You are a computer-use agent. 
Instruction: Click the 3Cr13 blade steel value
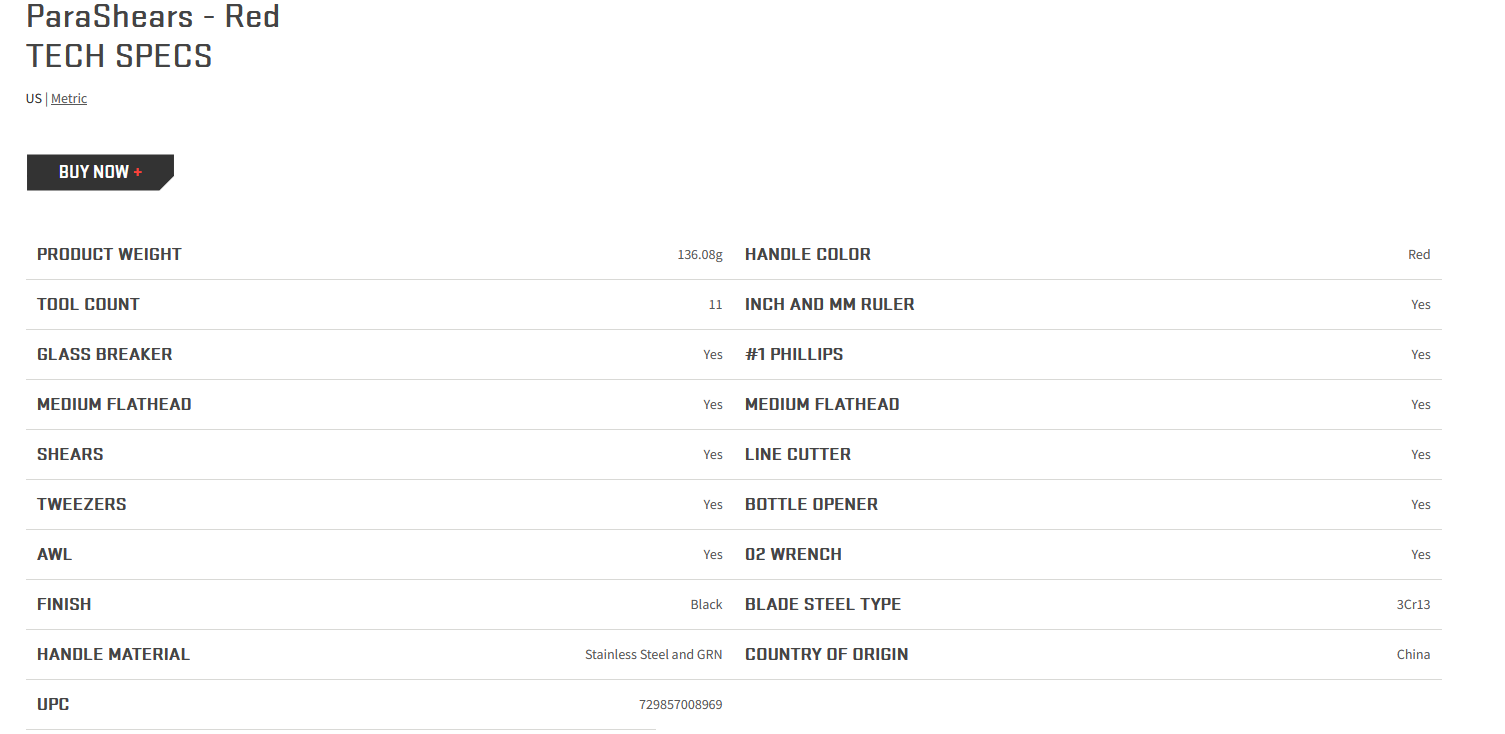click(x=1414, y=604)
